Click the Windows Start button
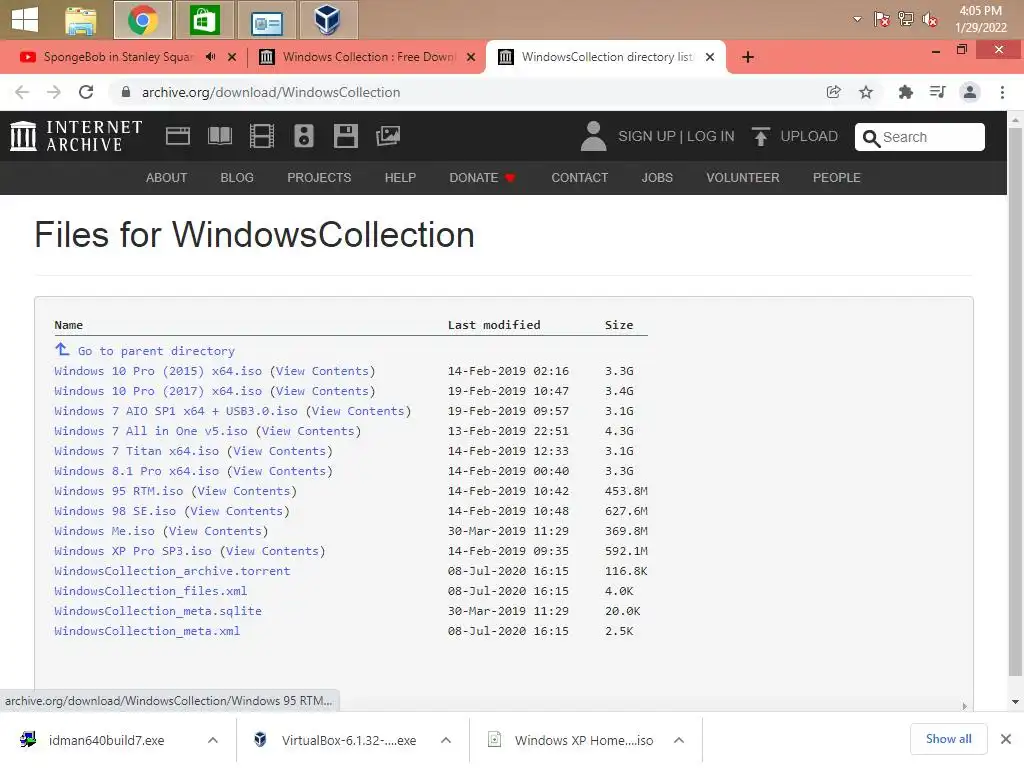This screenshot has width=1024, height=768. (25, 19)
